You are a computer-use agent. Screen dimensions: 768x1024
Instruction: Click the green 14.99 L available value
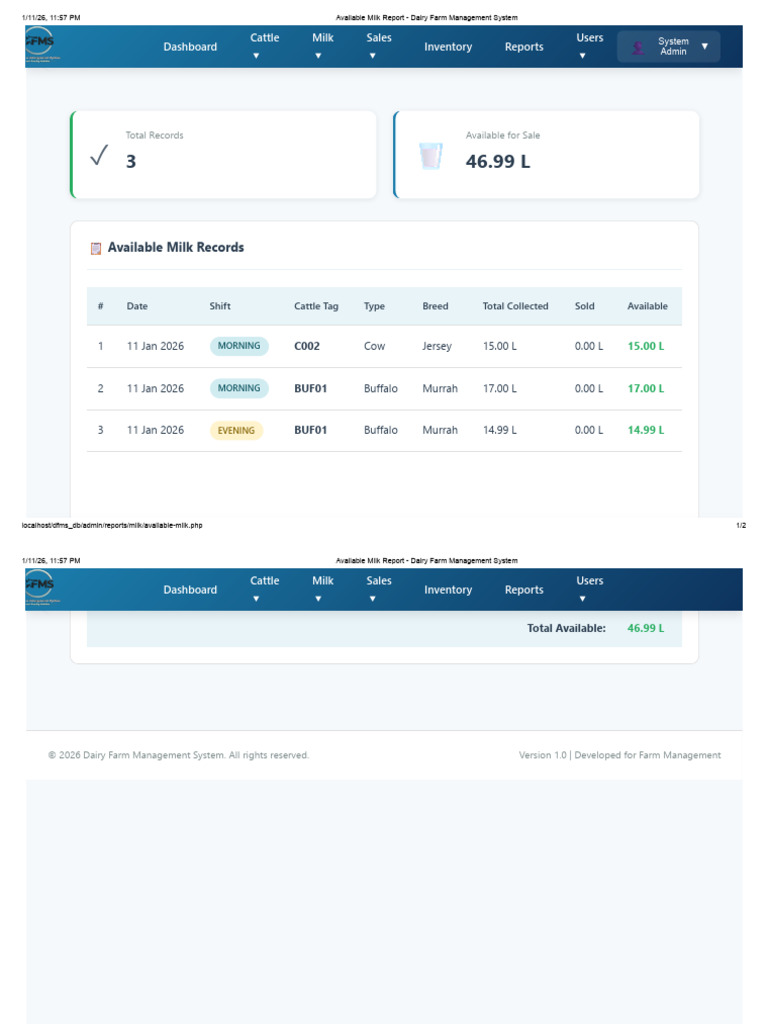pyautogui.click(x=646, y=430)
